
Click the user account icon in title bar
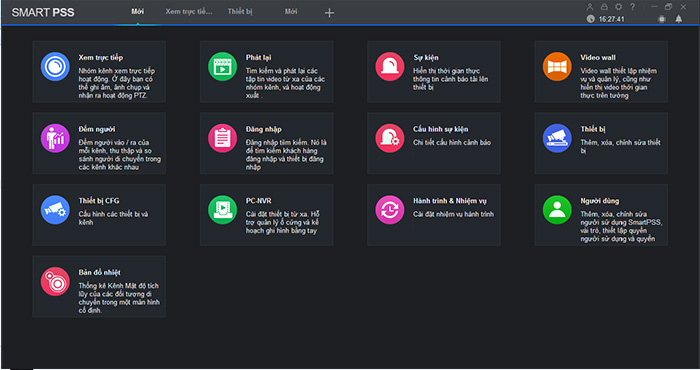[x=590, y=7]
